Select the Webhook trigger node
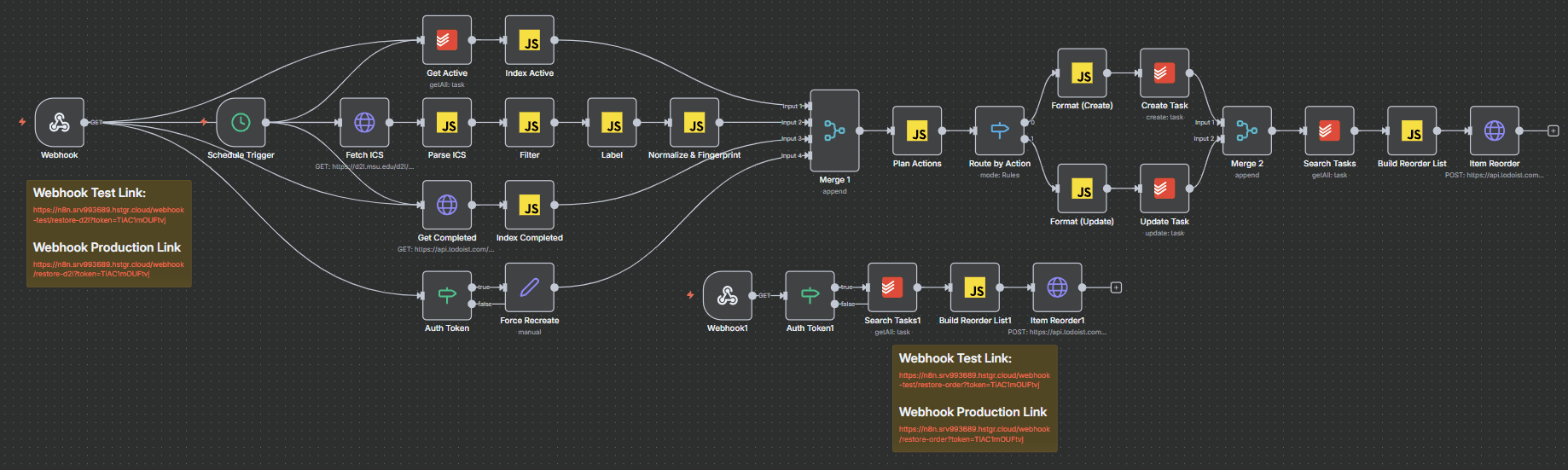 coord(59,123)
